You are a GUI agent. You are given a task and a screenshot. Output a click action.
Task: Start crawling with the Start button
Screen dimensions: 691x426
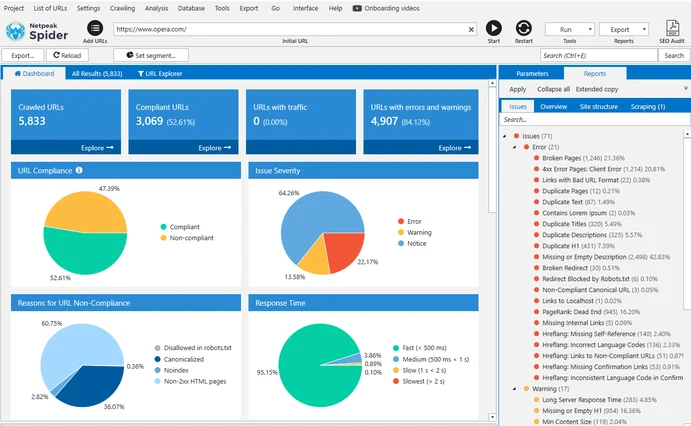coord(494,30)
